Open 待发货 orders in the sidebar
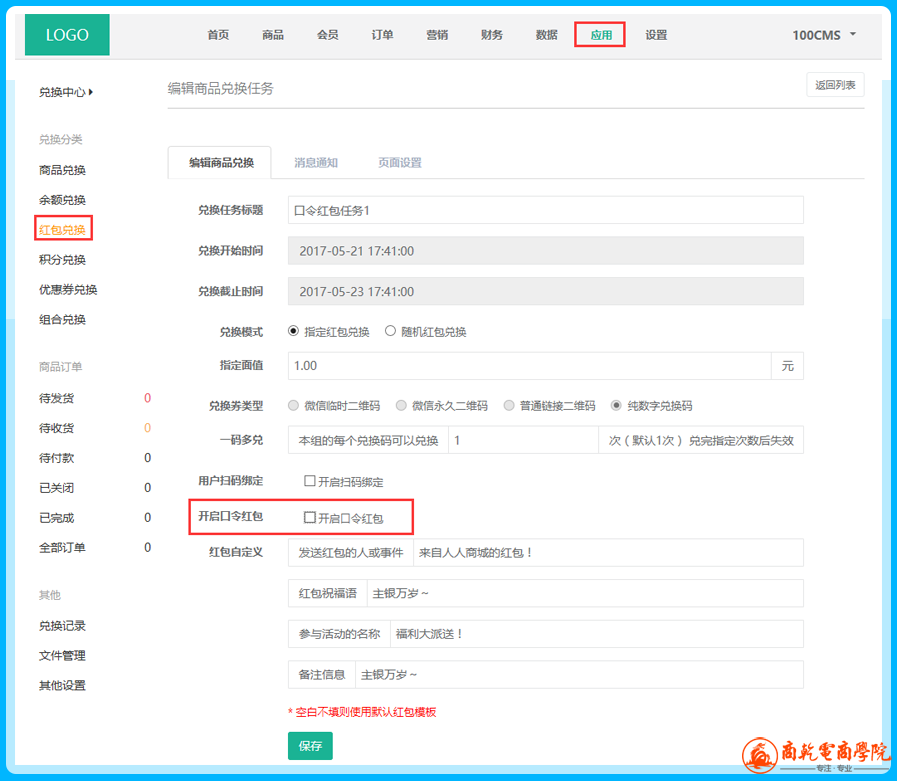This screenshot has height=781, width=897. pos(56,398)
